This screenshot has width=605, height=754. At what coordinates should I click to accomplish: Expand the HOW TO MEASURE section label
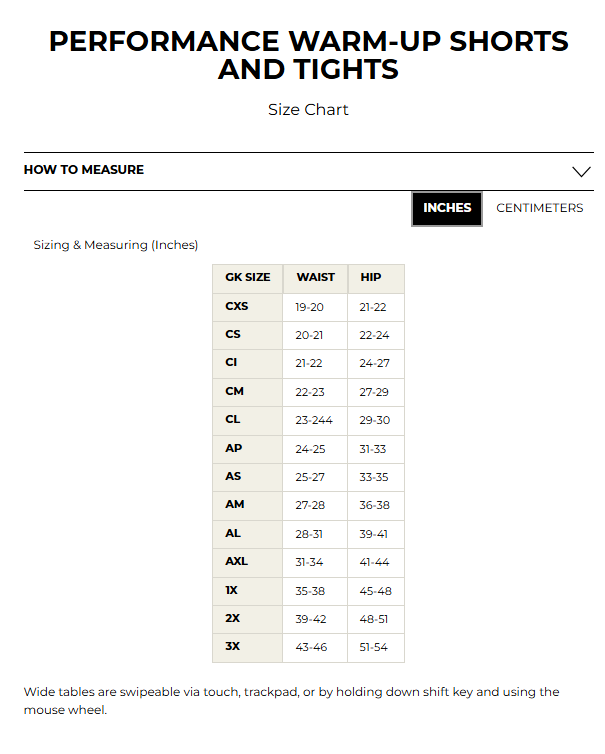tap(84, 170)
